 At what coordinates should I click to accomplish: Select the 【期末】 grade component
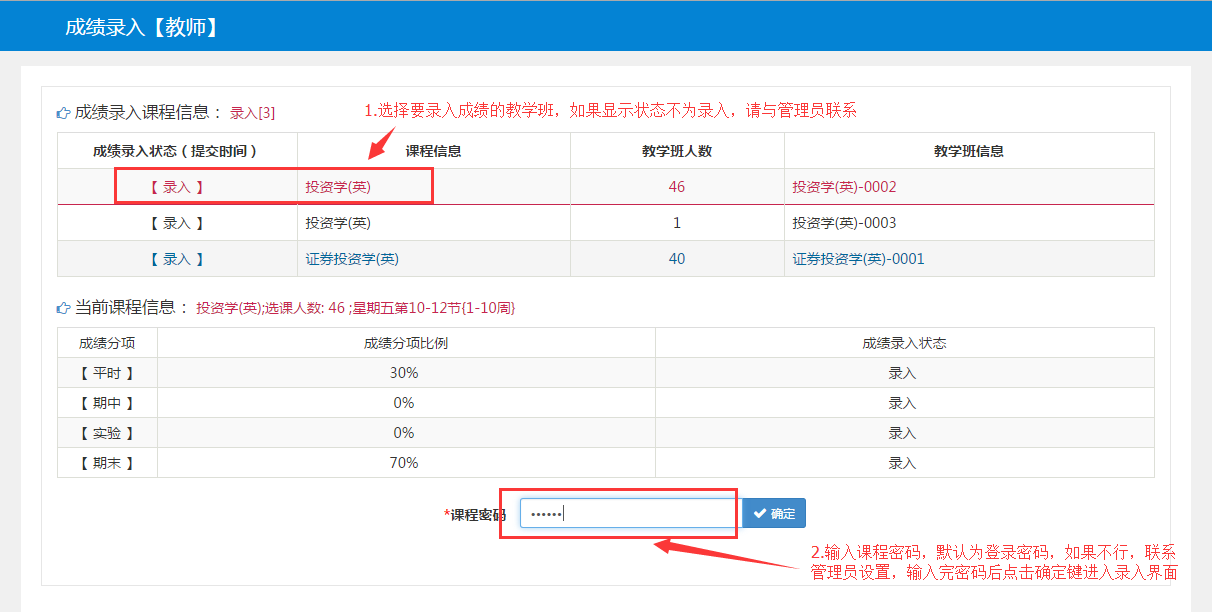coord(107,463)
